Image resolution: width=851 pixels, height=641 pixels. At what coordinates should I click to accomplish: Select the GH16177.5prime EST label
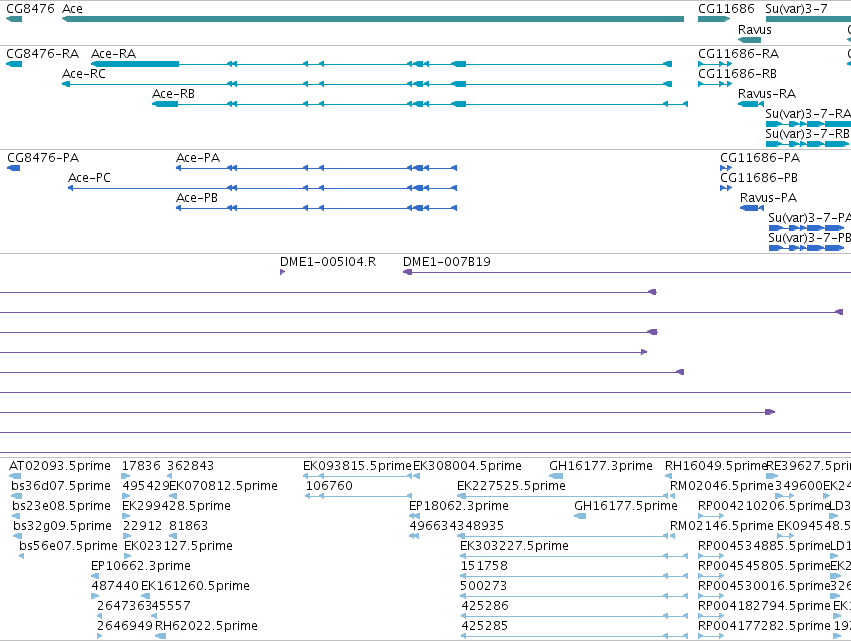click(626, 506)
